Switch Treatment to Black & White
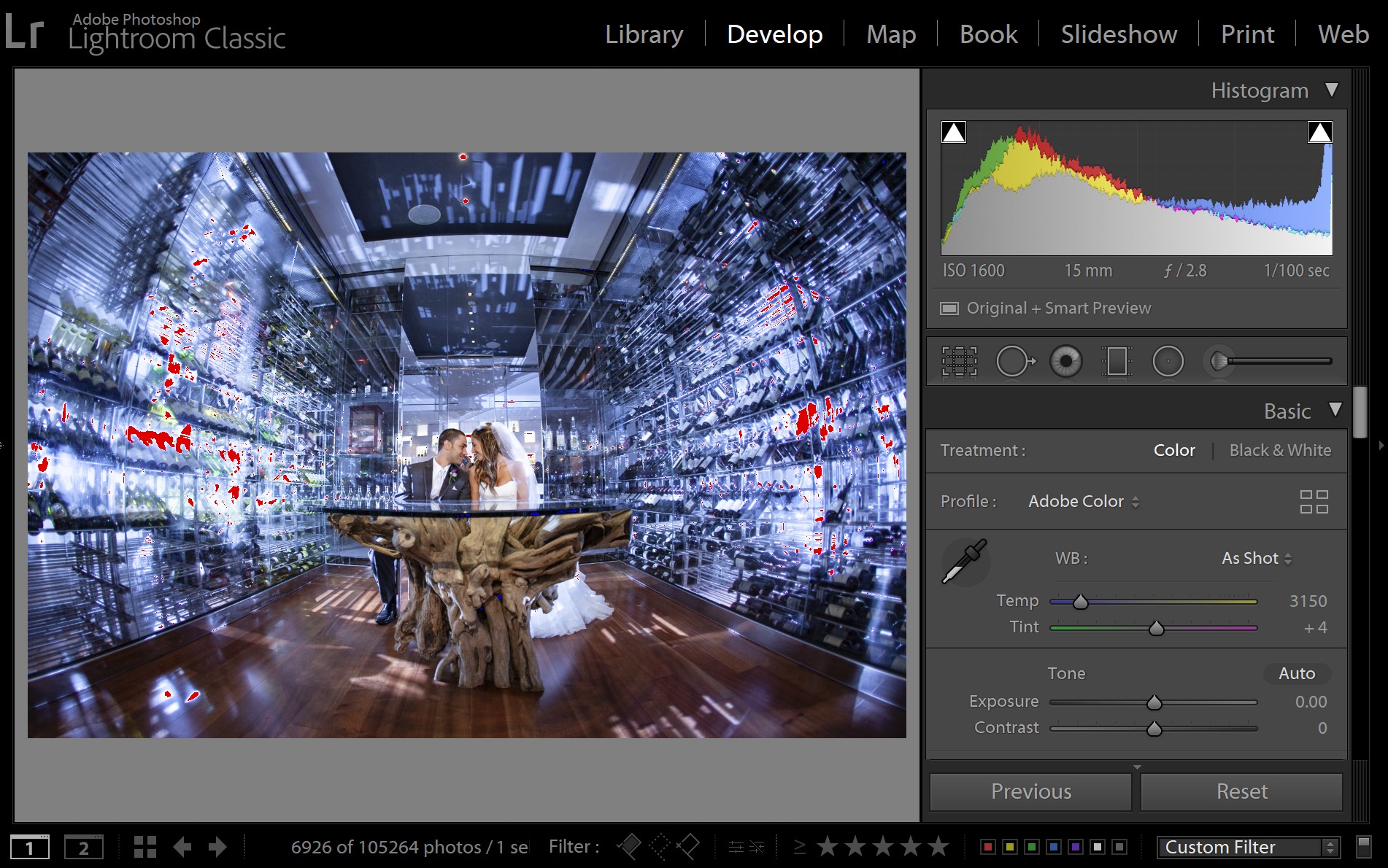The width and height of the screenshot is (1388, 868). pos(1280,450)
